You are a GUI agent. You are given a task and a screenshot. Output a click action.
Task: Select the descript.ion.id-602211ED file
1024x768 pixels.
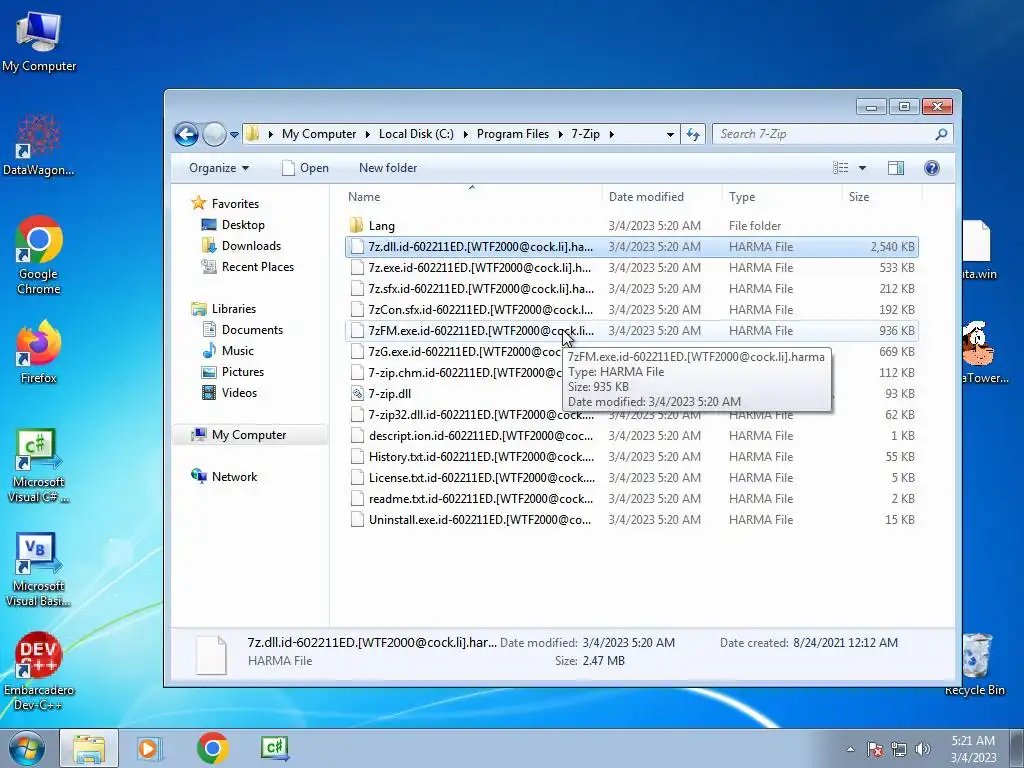(632, 436)
